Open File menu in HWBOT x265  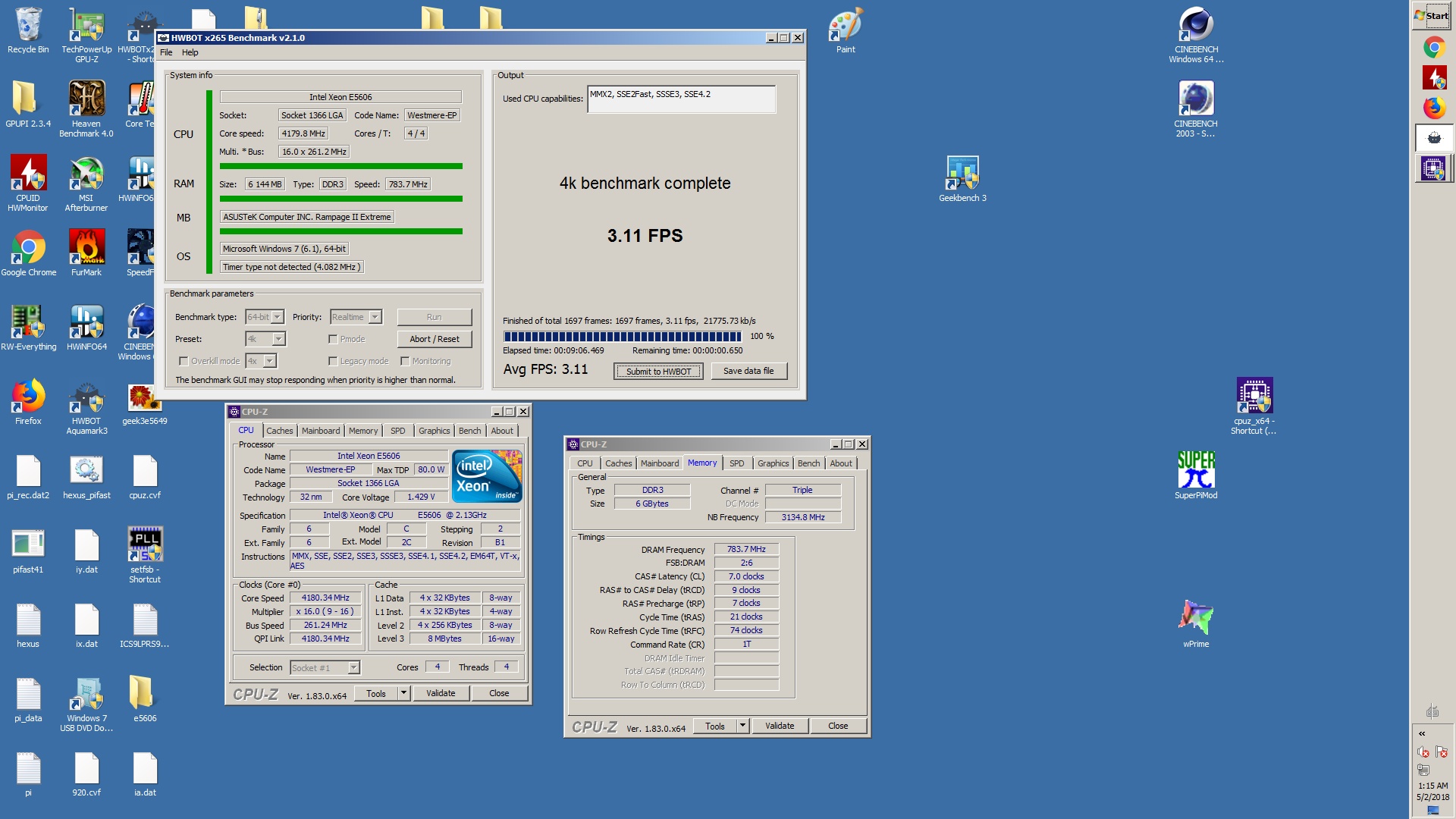[x=166, y=52]
